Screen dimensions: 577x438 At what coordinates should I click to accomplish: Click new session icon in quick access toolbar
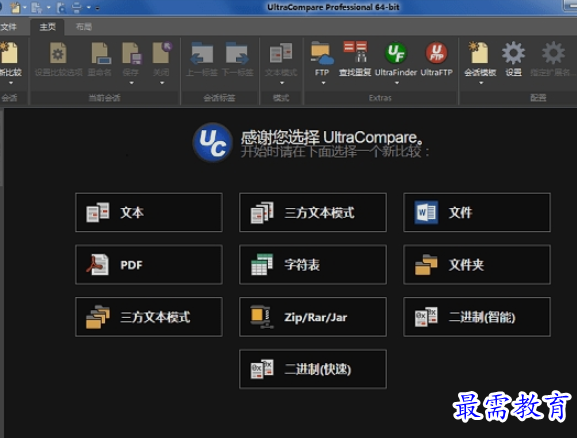(15, 7)
